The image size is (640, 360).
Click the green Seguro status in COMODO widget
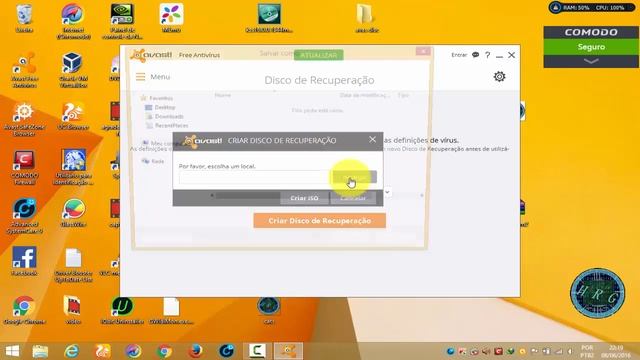click(x=591, y=47)
